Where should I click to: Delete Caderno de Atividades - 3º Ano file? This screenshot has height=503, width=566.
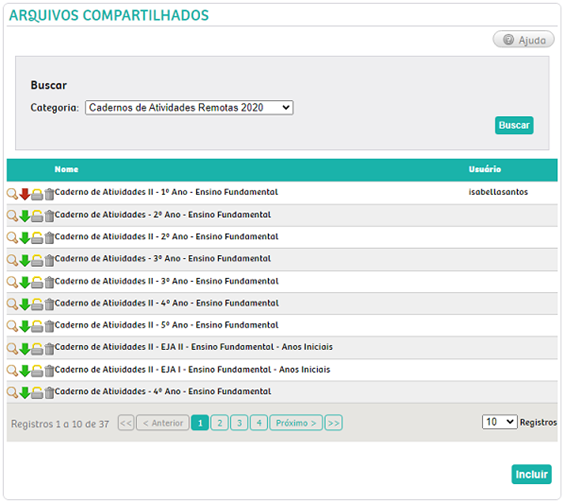click(49, 260)
